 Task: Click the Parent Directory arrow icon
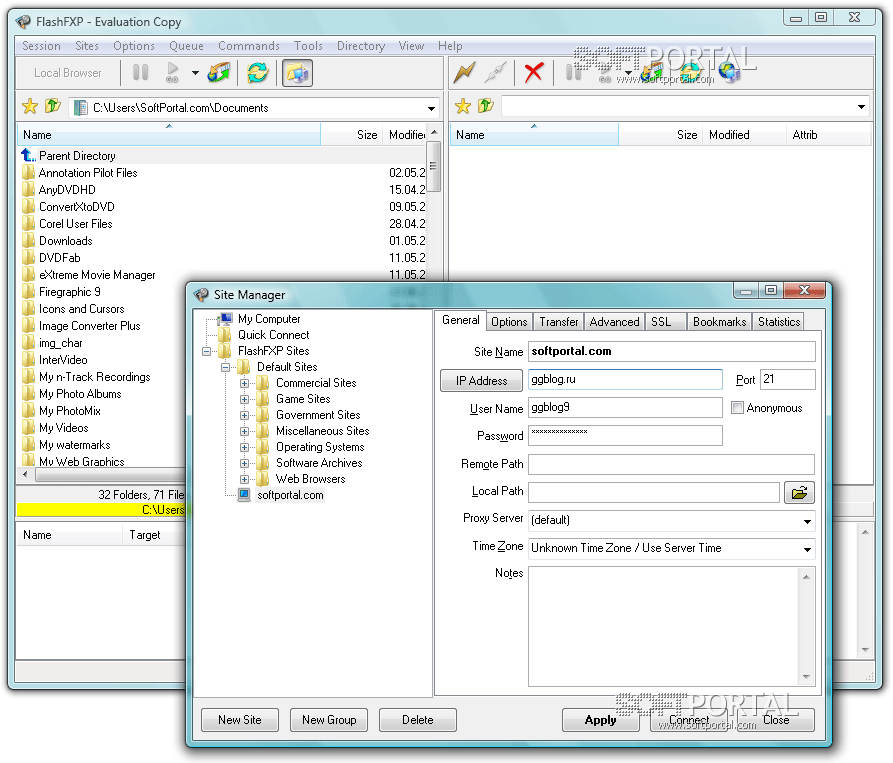coord(28,155)
